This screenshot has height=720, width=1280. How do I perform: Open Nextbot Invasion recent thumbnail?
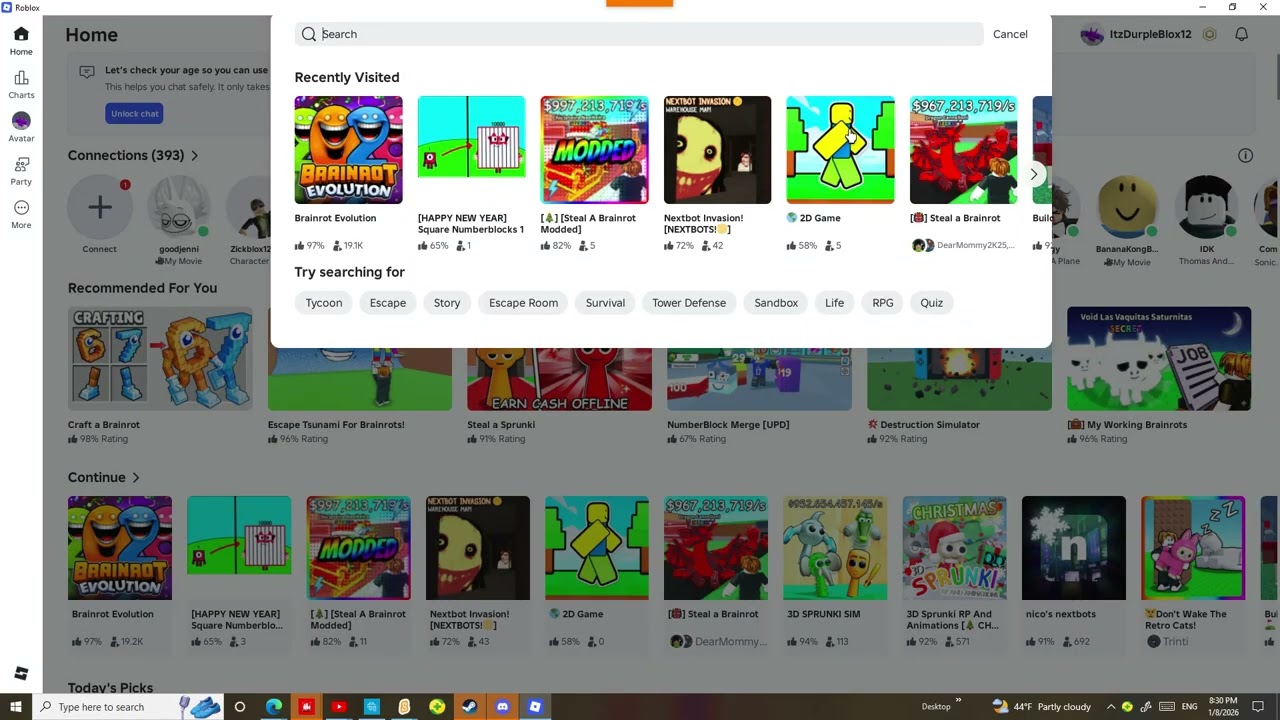717,150
